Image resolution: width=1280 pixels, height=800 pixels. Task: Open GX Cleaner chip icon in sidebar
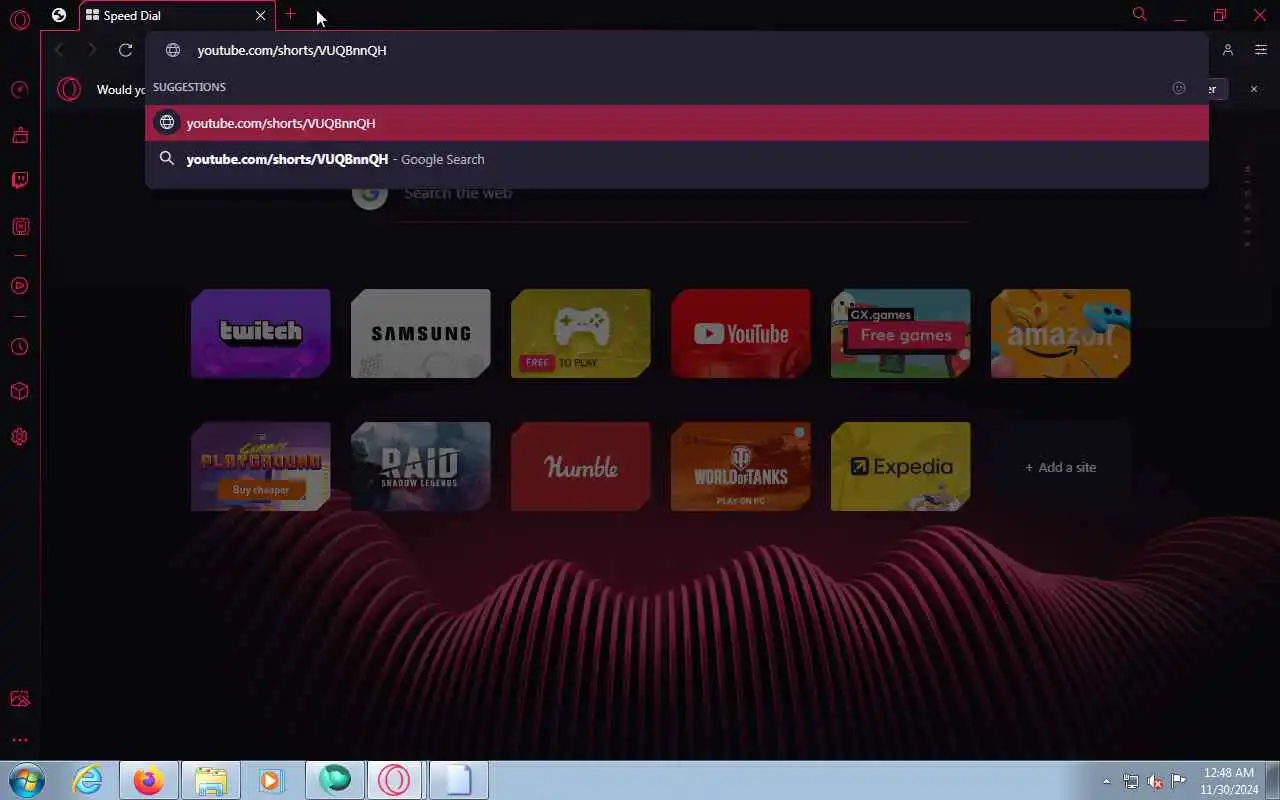[x=19, y=227]
